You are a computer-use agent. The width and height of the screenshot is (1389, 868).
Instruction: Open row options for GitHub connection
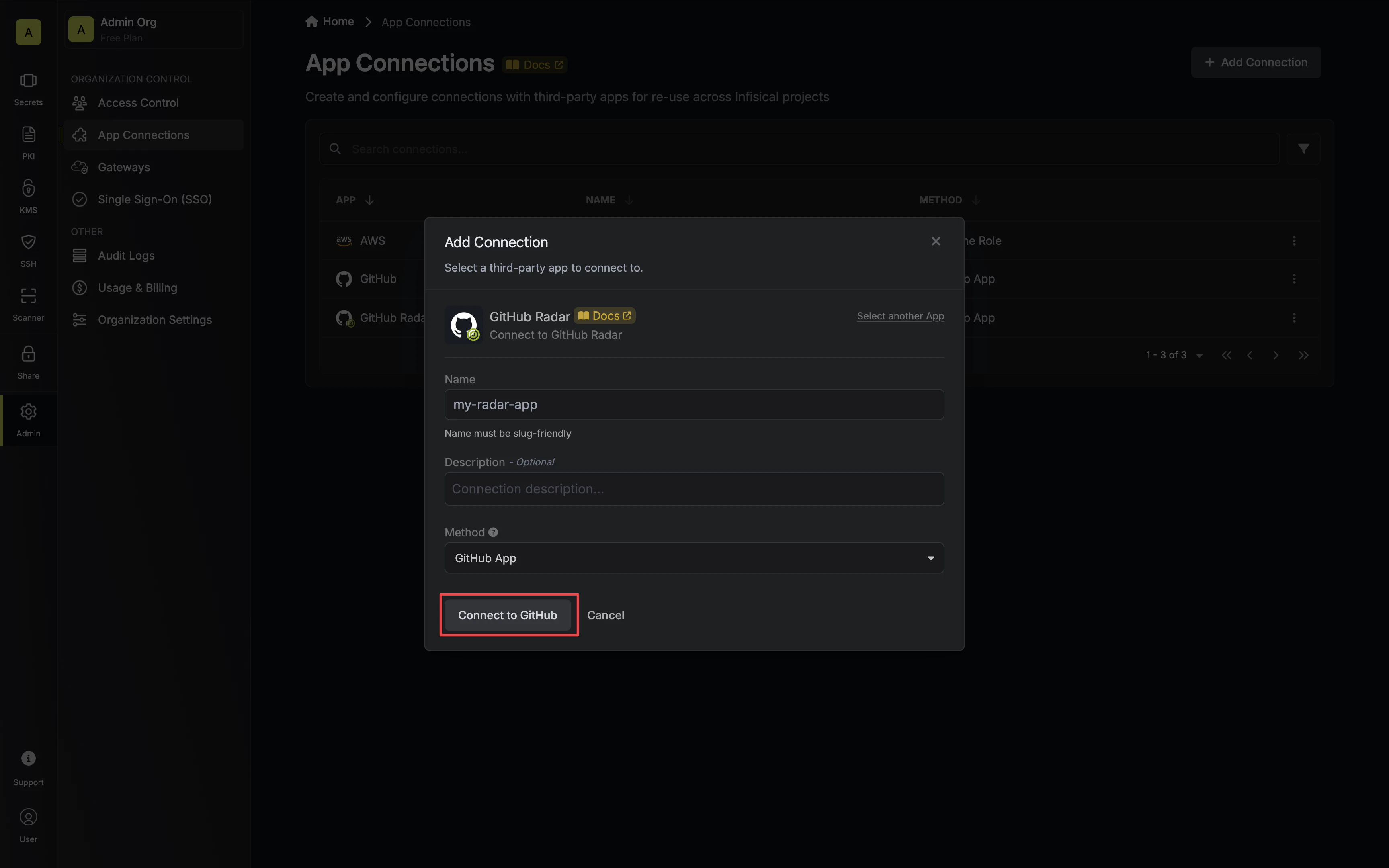pyautogui.click(x=1294, y=279)
